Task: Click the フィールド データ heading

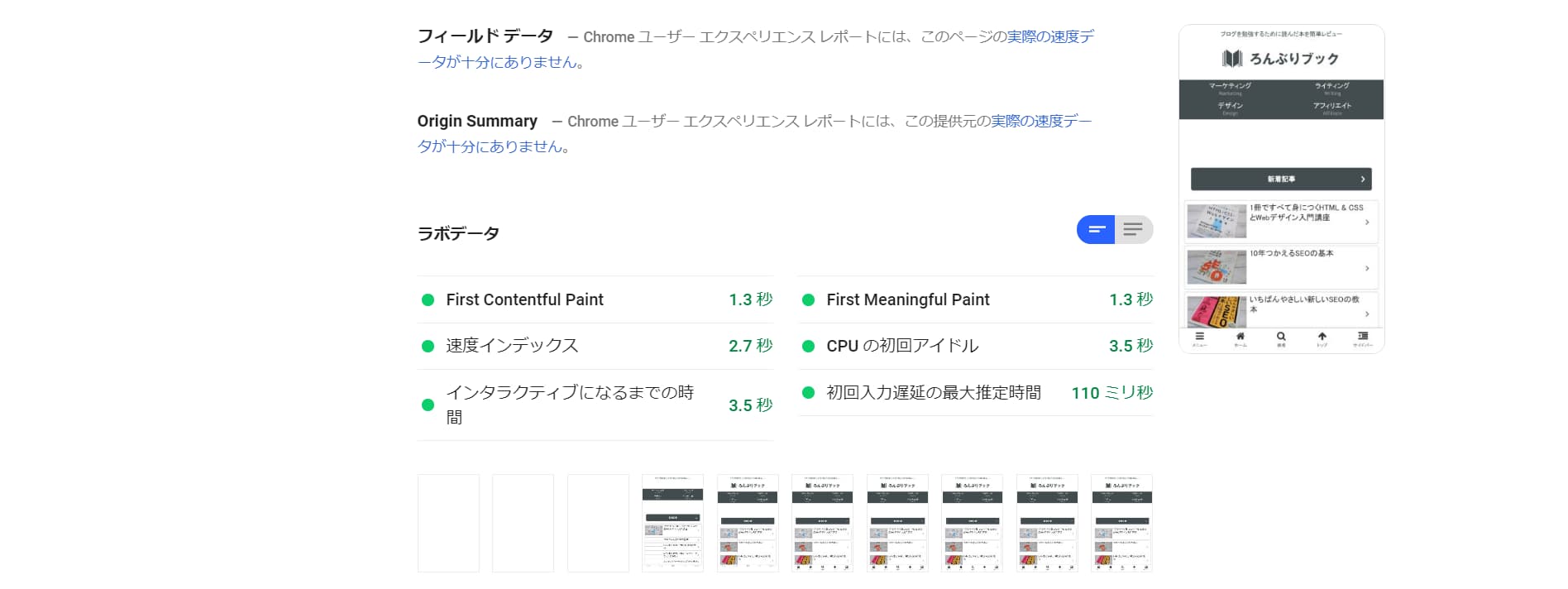Action: tap(485, 36)
